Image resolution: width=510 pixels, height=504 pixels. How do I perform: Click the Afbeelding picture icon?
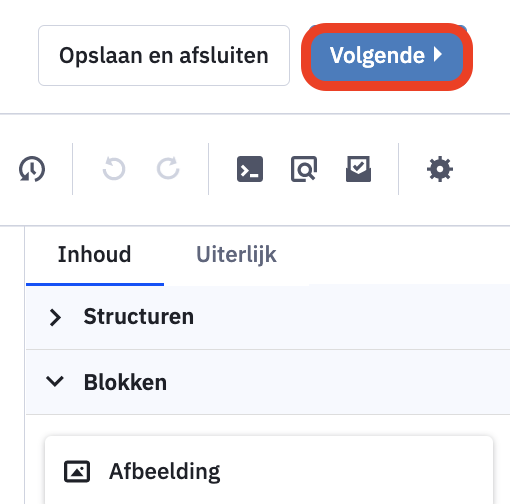point(77,471)
